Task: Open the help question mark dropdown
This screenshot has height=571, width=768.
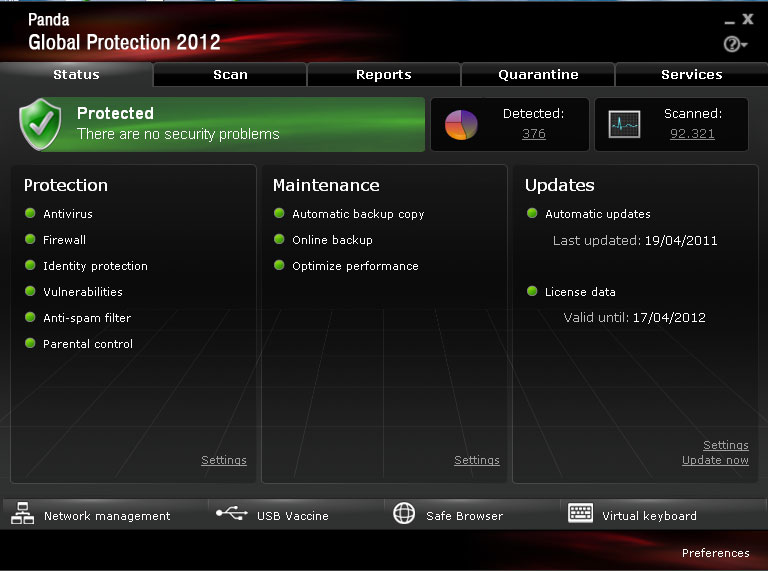Action: (x=735, y=44)
